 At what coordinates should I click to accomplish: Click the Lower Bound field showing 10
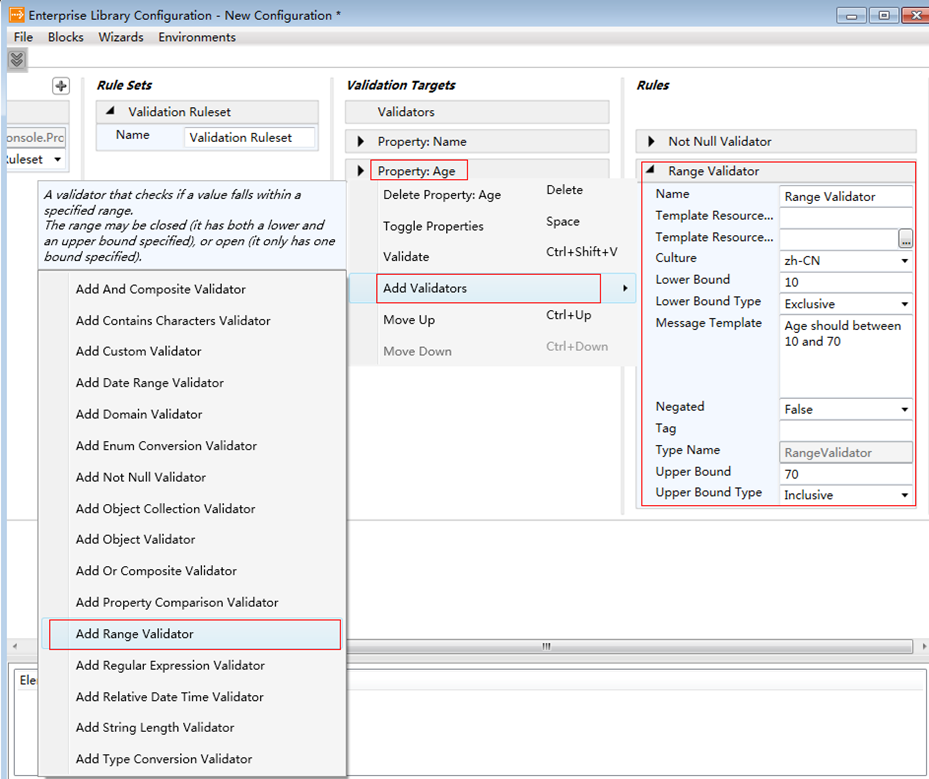(846, 282)
